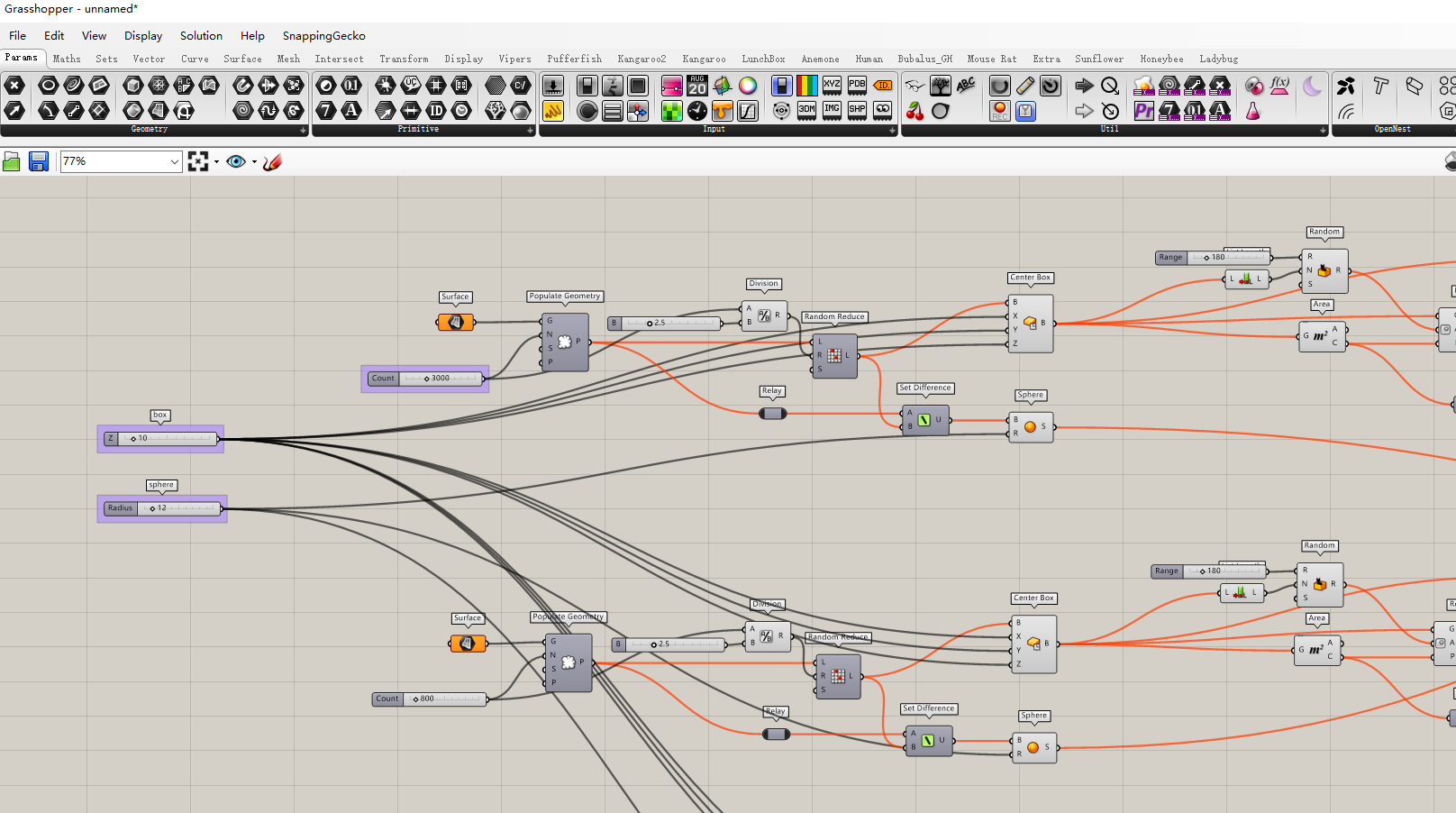Select the Import XYZ icon
Screen dimensions: 1456x813
point(833,86)
